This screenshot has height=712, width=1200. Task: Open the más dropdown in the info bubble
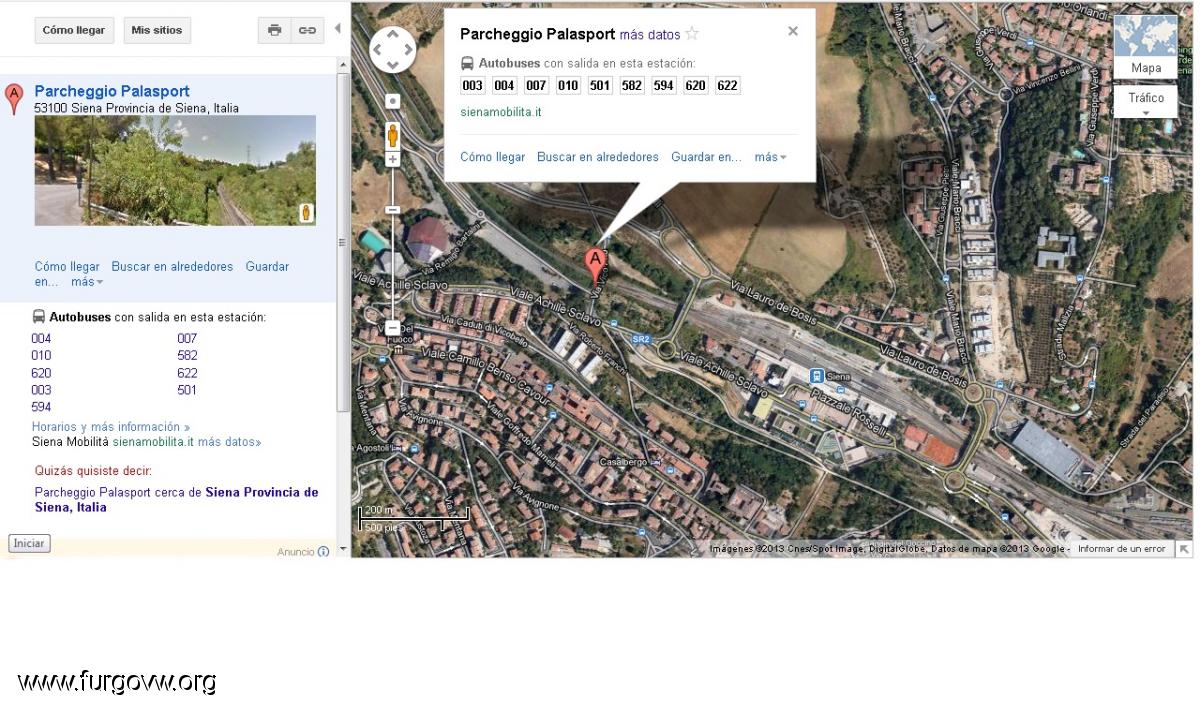point(771,157)
